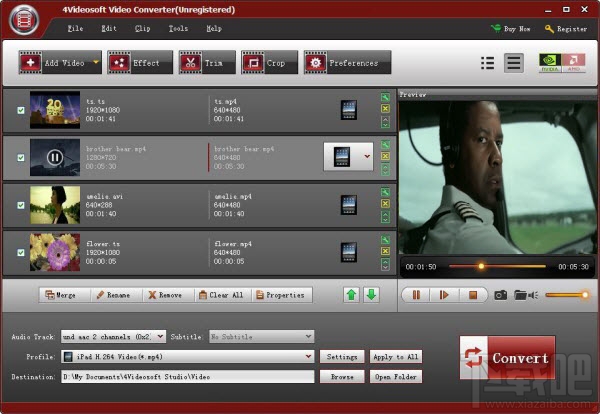The image size is (600, 414).
Task: Adjust the volume slider
Action: [x=567, y=295]
